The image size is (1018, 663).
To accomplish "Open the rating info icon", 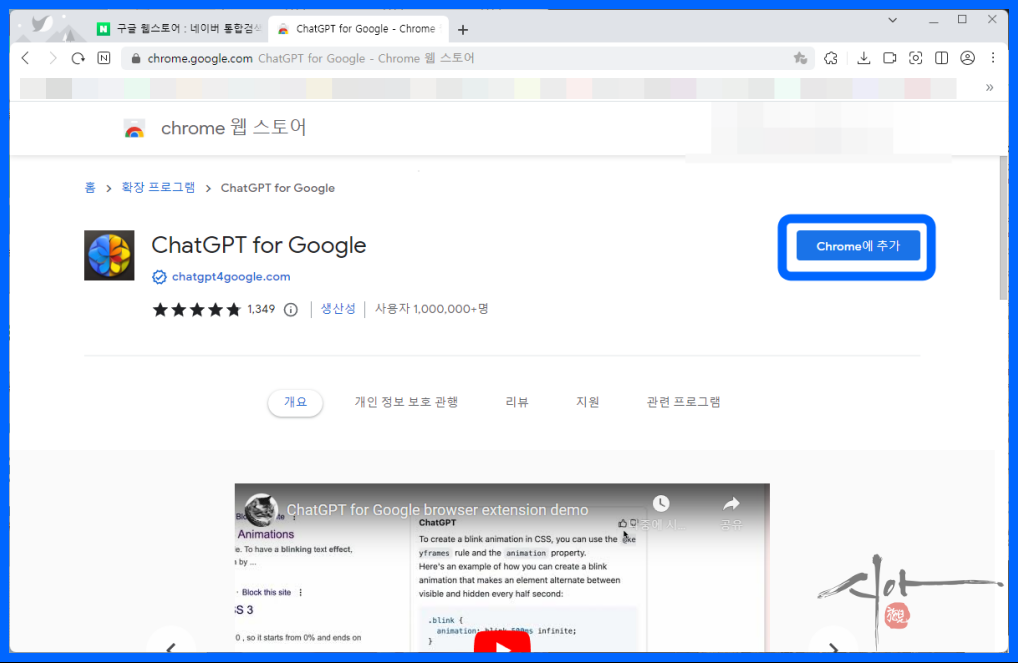I will coord(291,310).
